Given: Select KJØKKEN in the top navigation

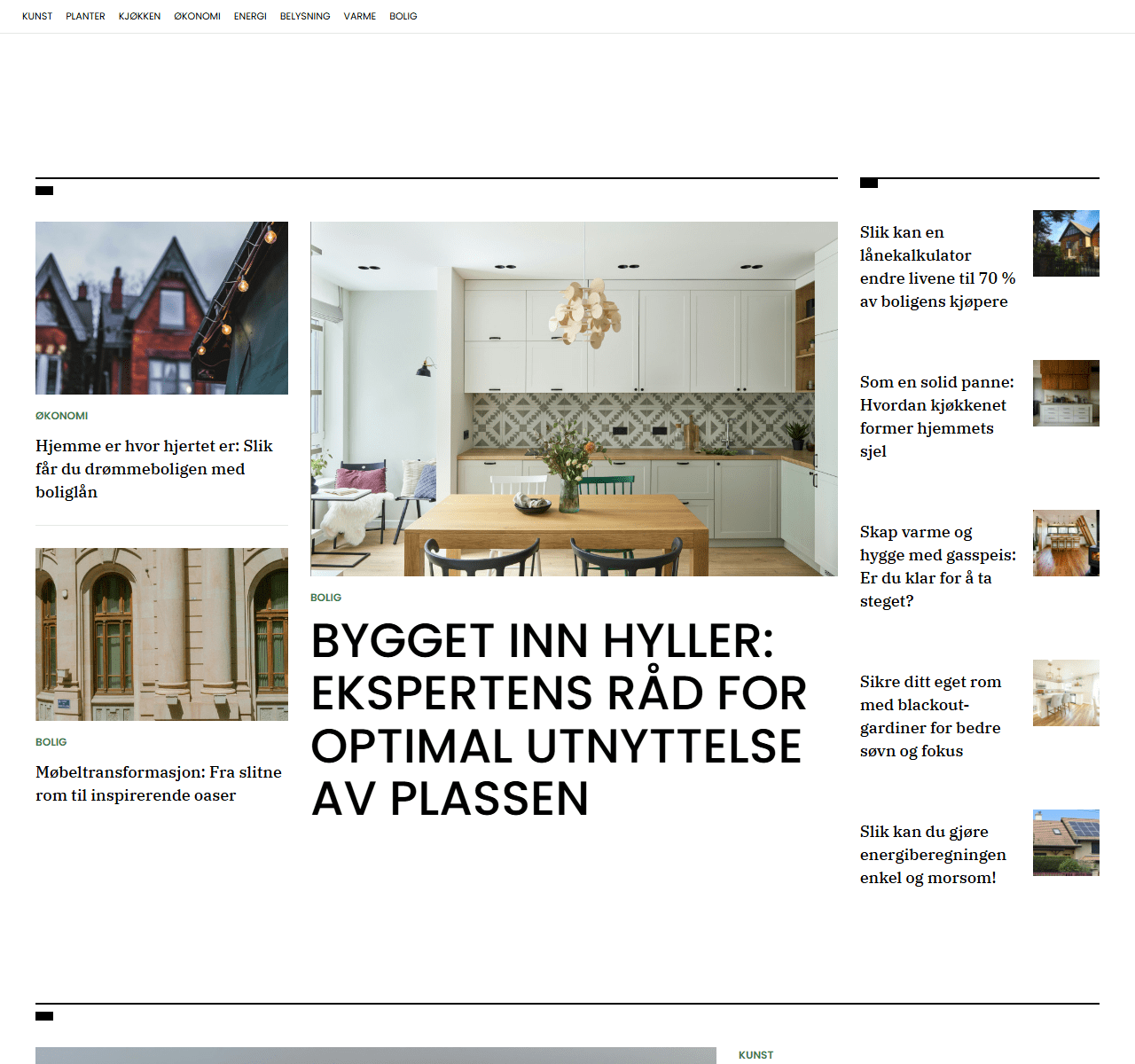Looking at the screenshot, I should pyautogui.click(x=139, y=16).
